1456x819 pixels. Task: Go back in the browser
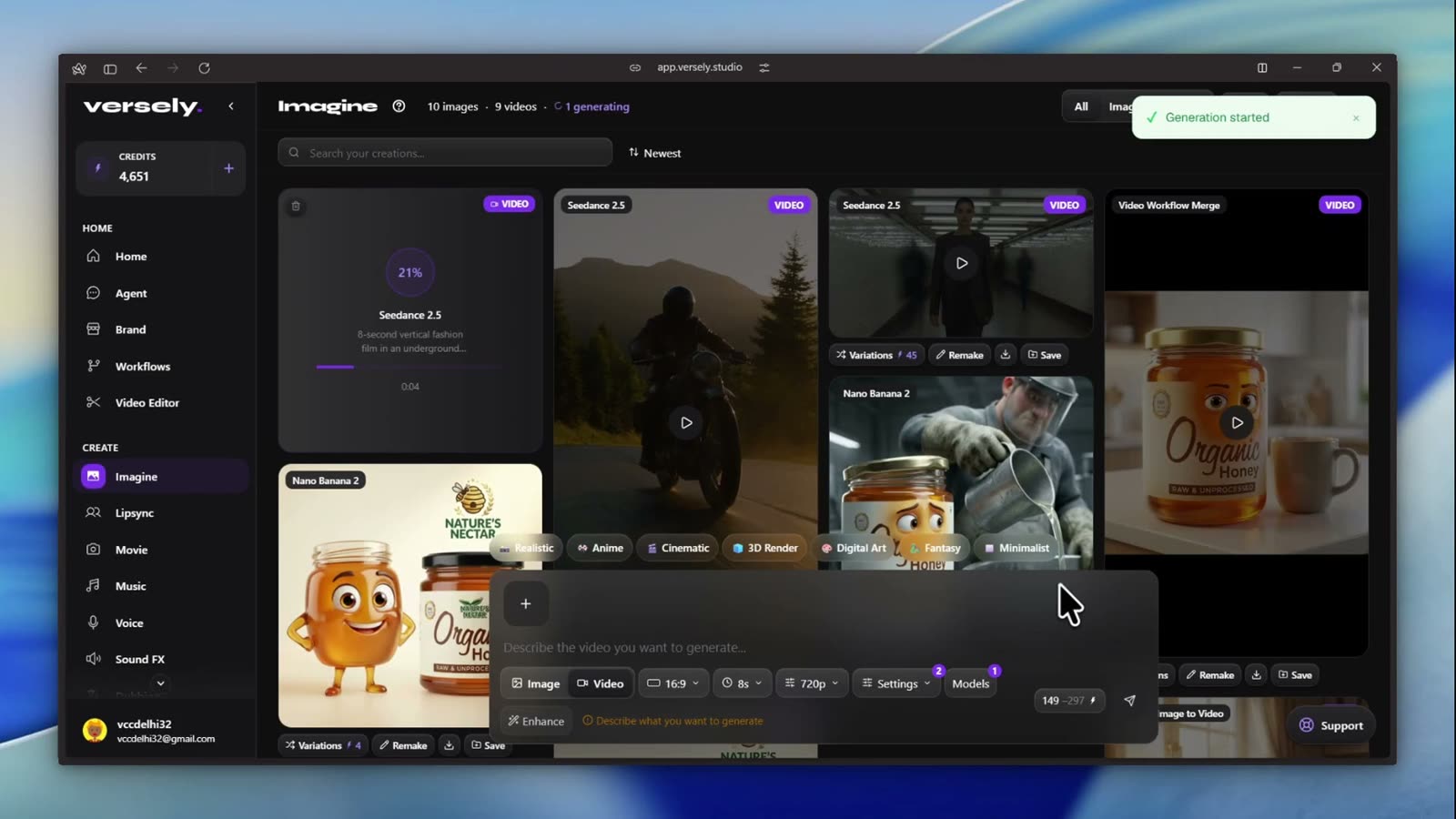click(x=141, y=68)
